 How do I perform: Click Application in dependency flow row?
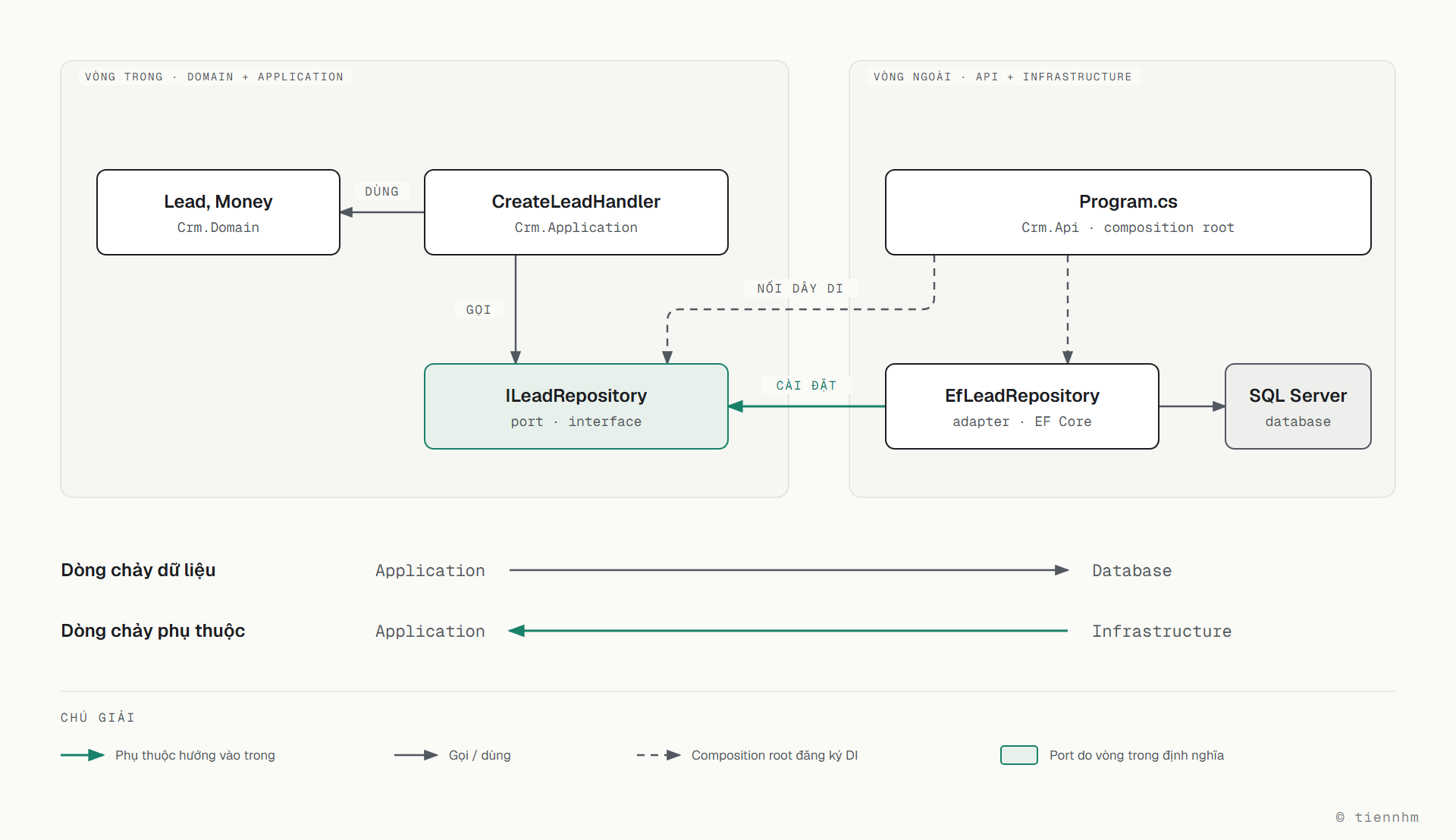click(x=430, y=632)
